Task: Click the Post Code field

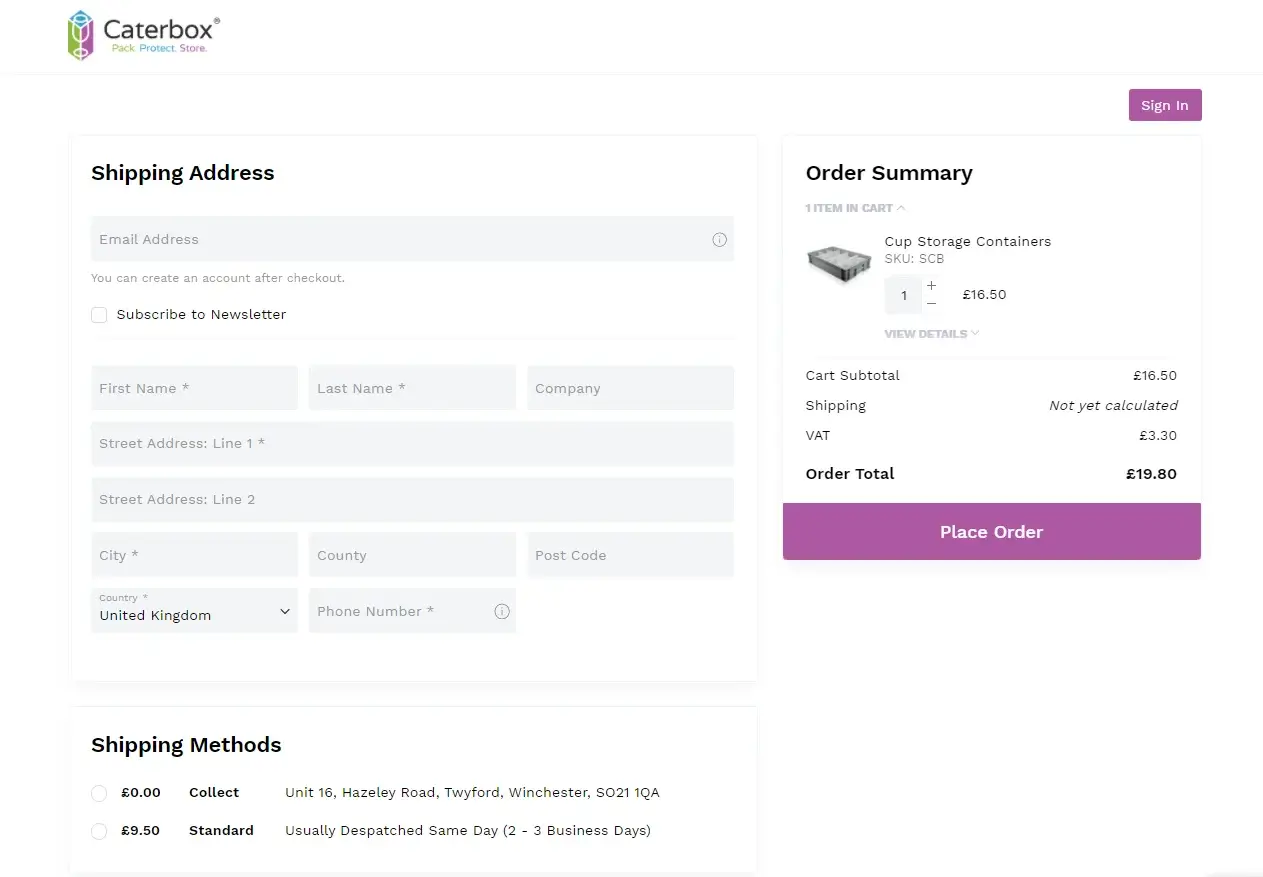Action: pyautogui.click(x=630, y=554)
